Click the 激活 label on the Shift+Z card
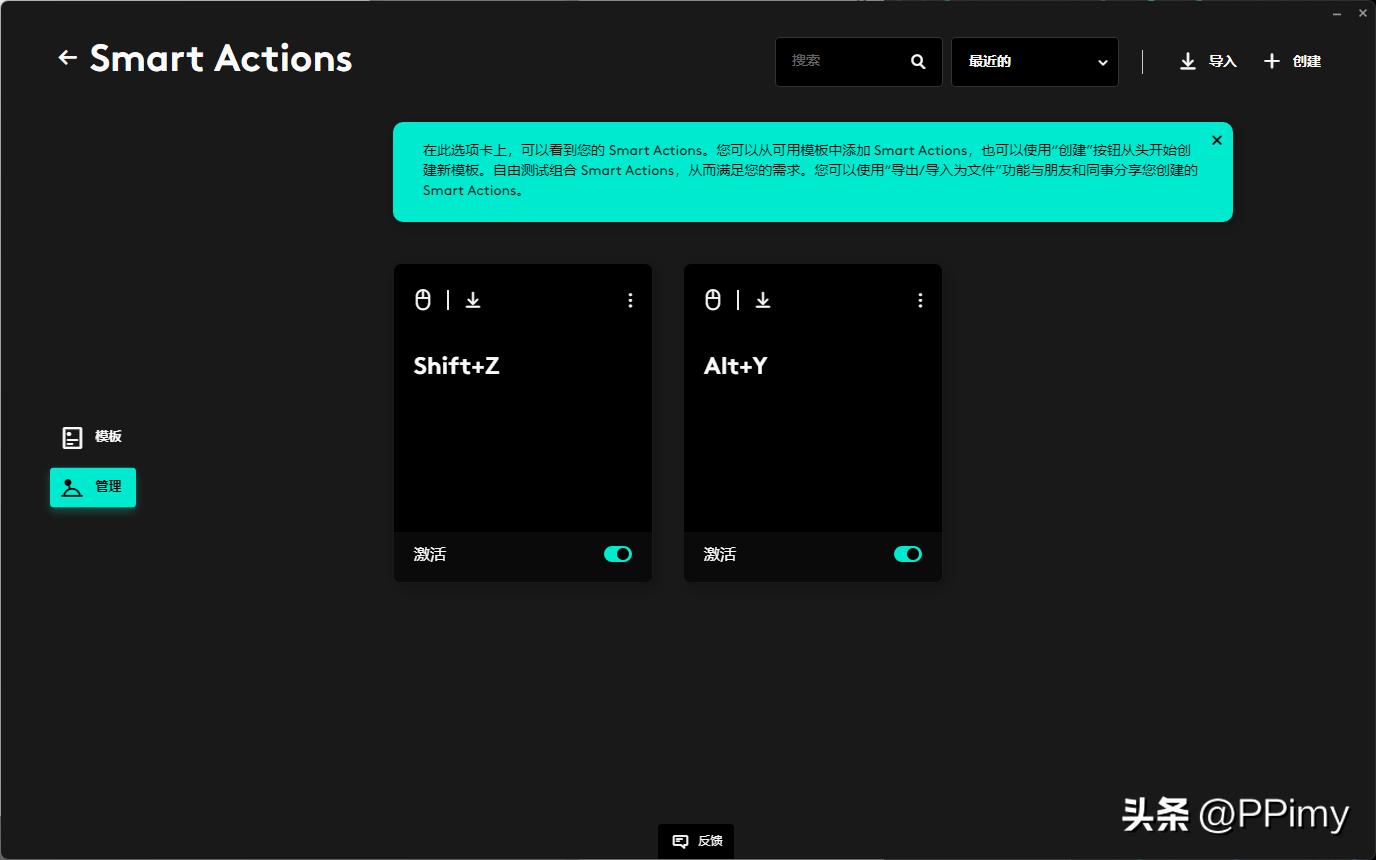 (430, 554)
